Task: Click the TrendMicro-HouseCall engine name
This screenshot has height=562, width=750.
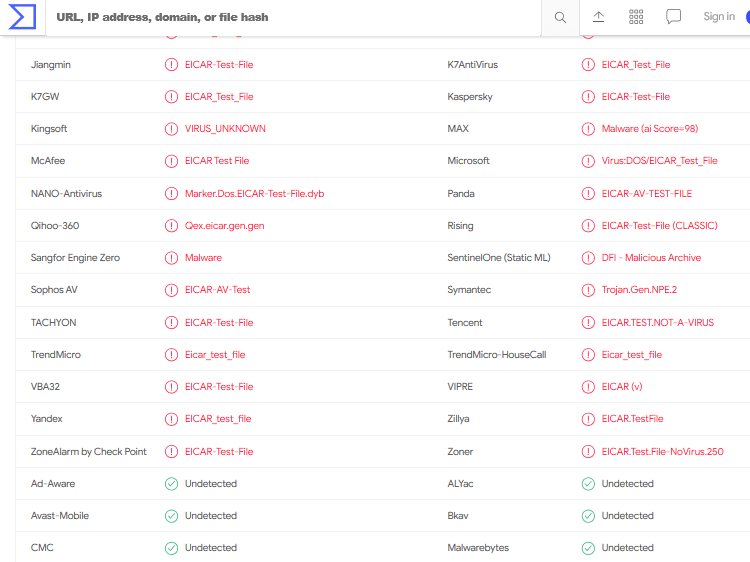Action: point(496,354)
